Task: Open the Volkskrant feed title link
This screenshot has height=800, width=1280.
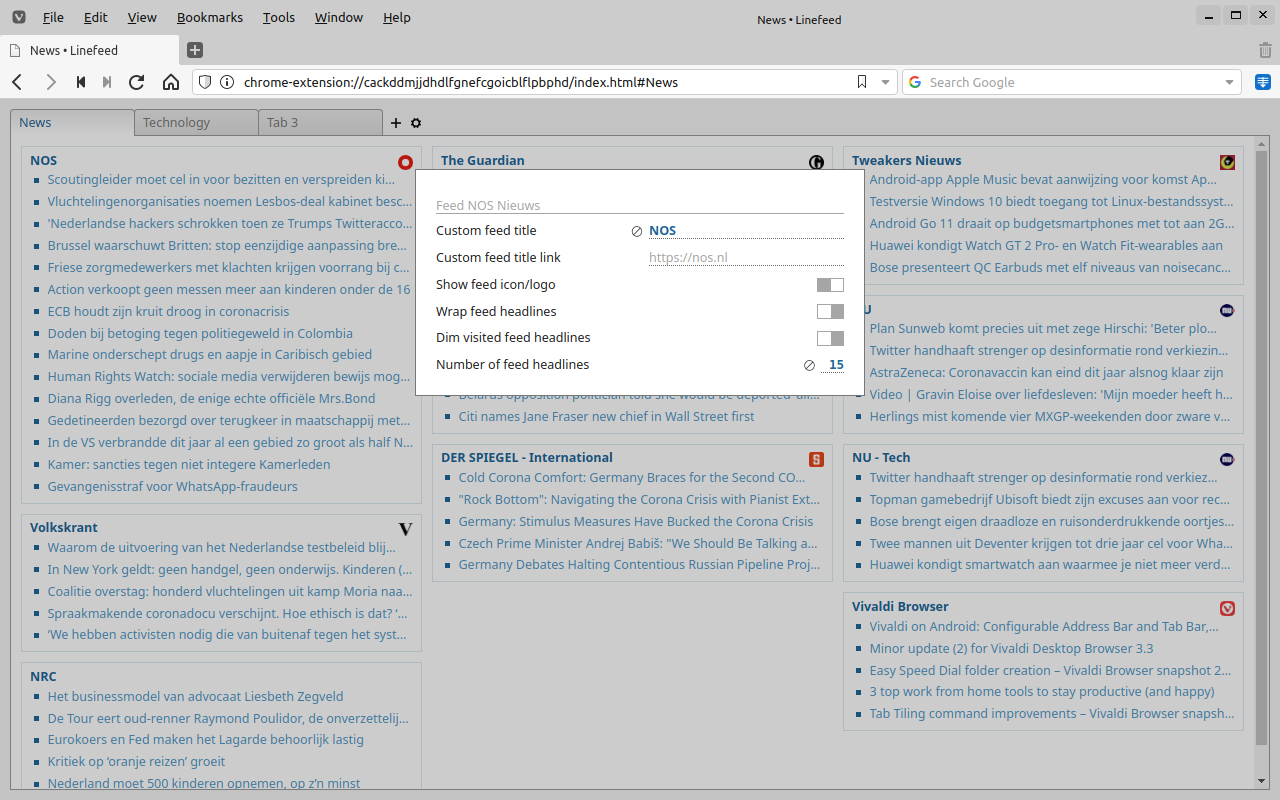Action: (x=64, y=527)
